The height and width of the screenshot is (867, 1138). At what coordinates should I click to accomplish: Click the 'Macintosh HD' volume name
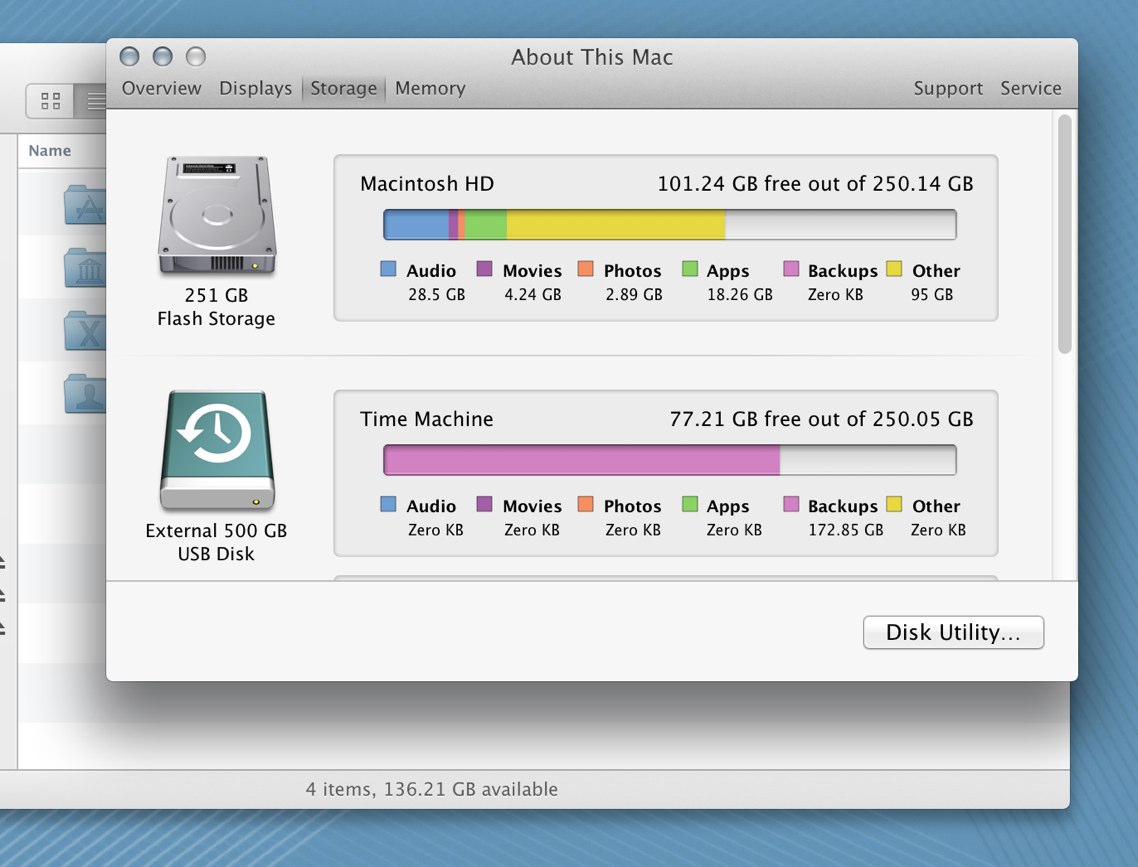(x=427, y=184)
